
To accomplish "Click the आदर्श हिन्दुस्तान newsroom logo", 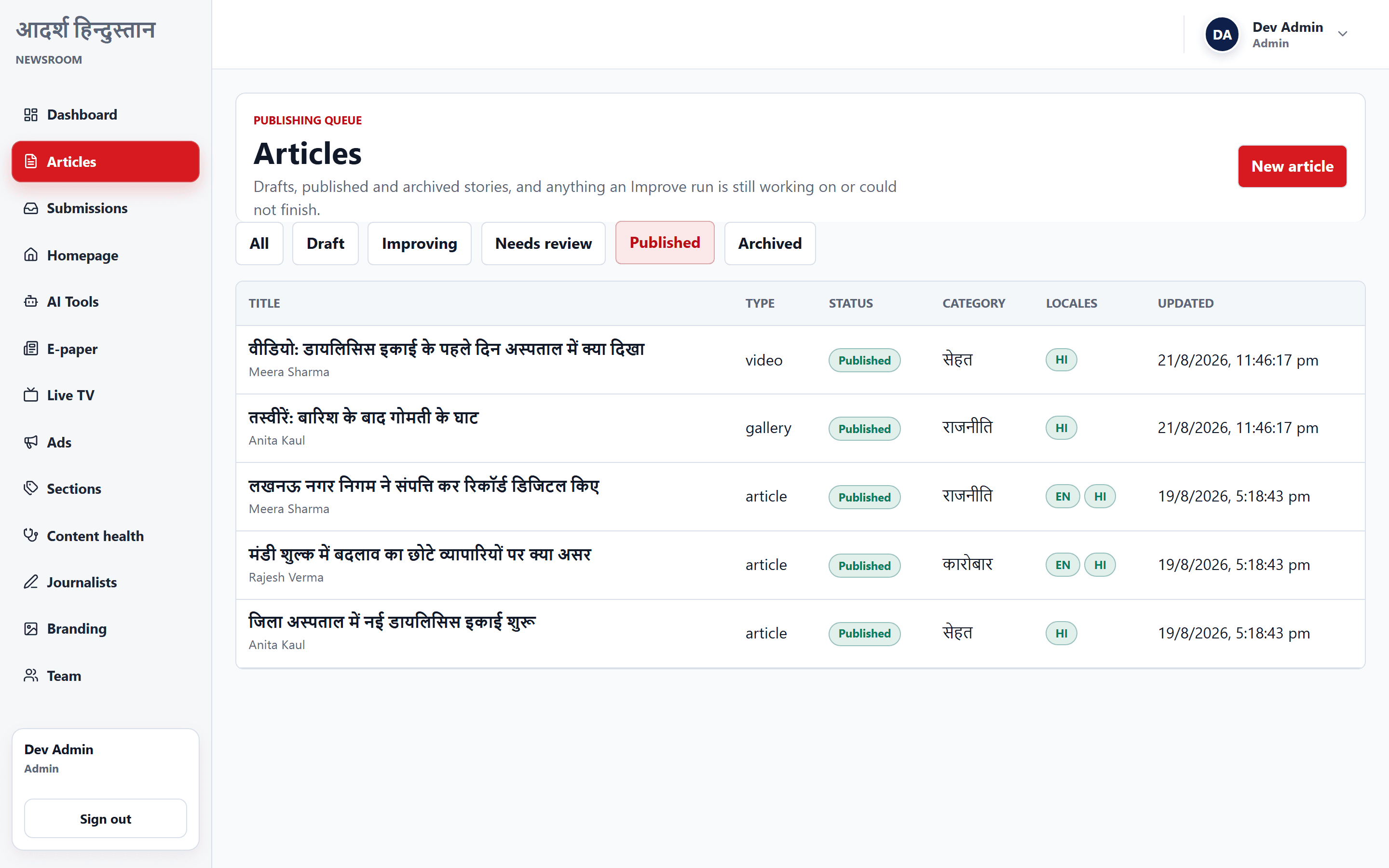I will pos(86,30).
